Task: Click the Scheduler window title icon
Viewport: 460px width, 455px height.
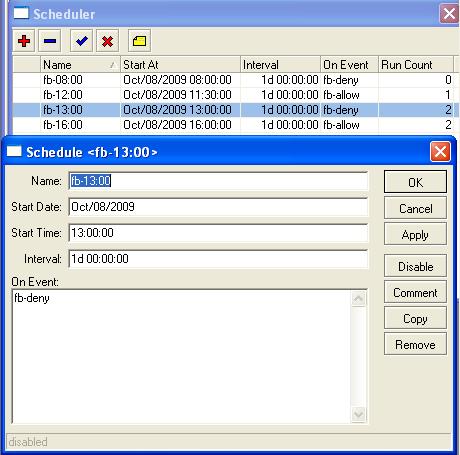Action: click(x=21, y=13)
